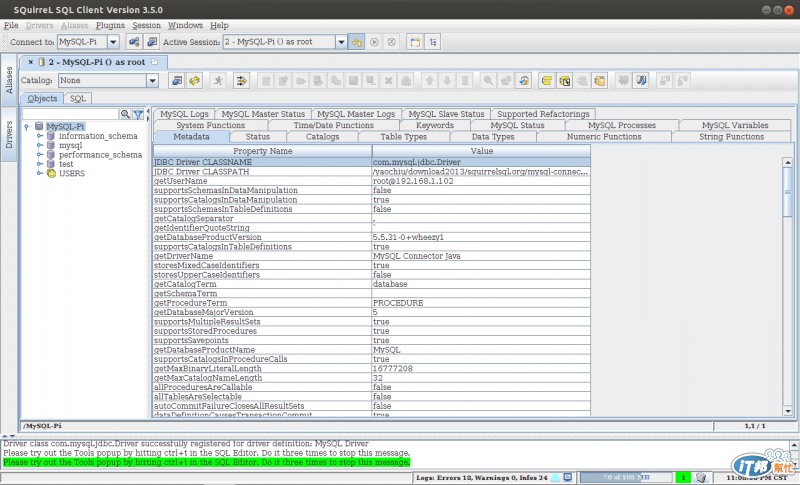This screenshot has height=485, width=800.
Task: Open the vertical Drivers side panel
Action: click(9, 134)
